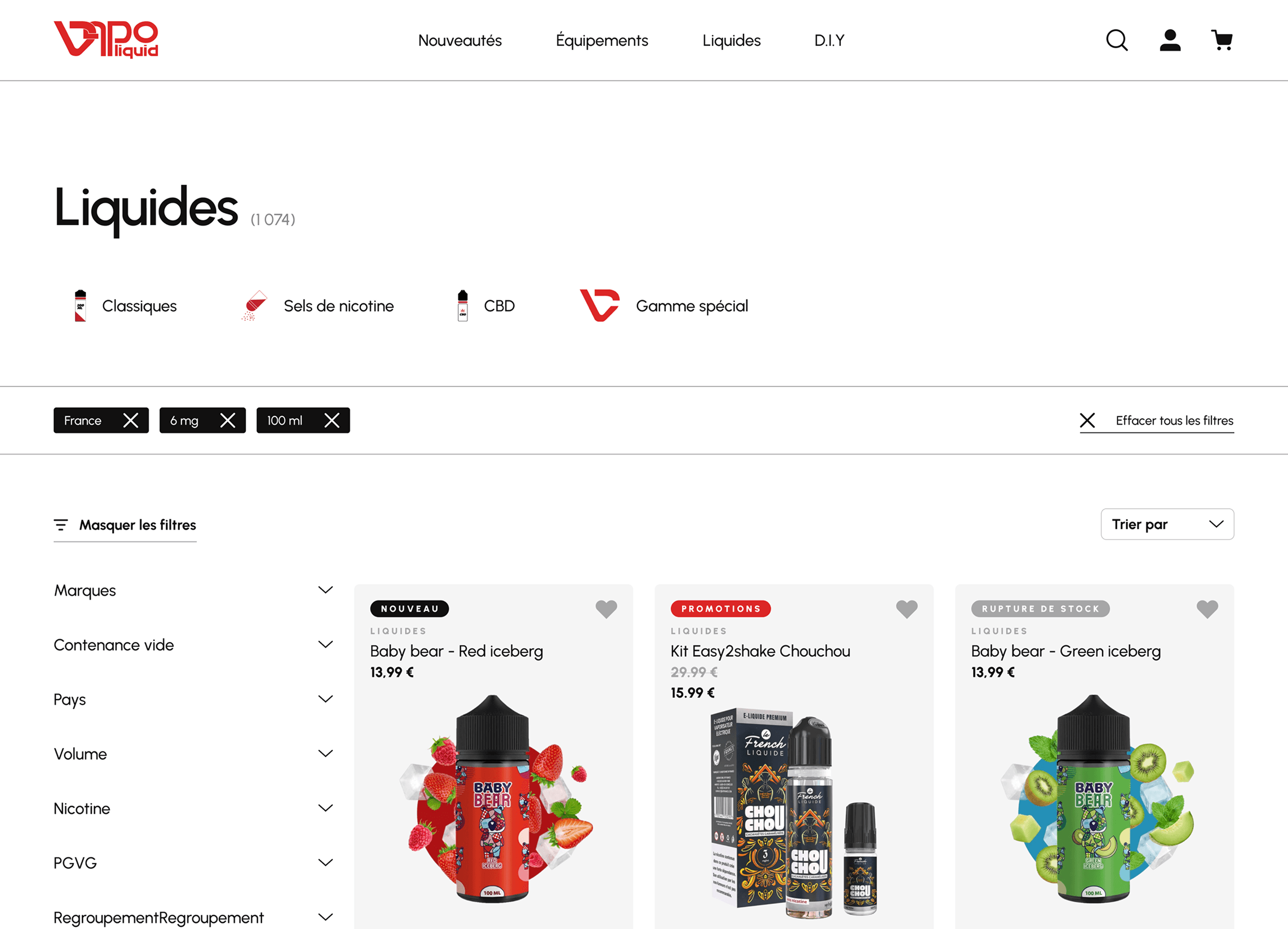Remove the France filter chip
Image resolution: width=1288 pixels, height=929 pixels.
pos(131,421)
